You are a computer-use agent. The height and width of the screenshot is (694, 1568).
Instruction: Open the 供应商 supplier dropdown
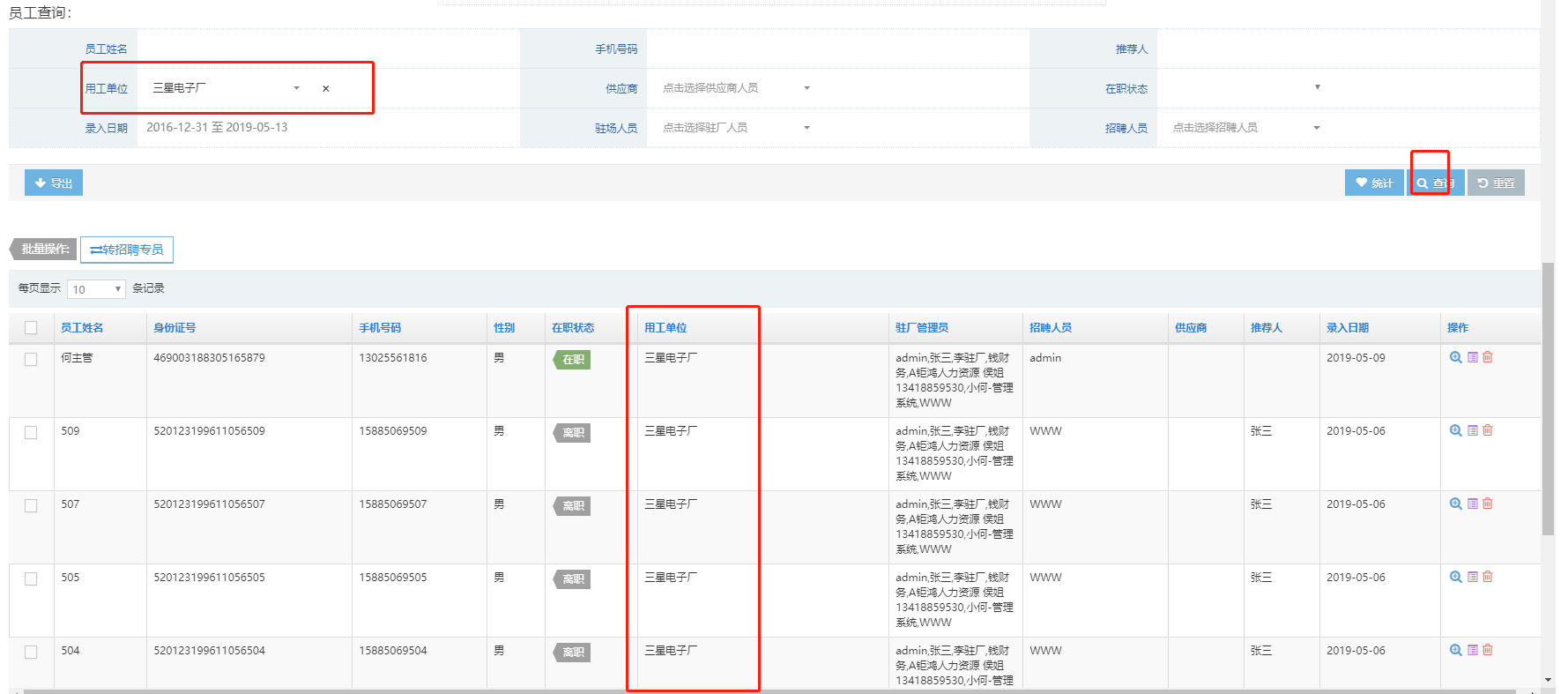tap(736, 88)
